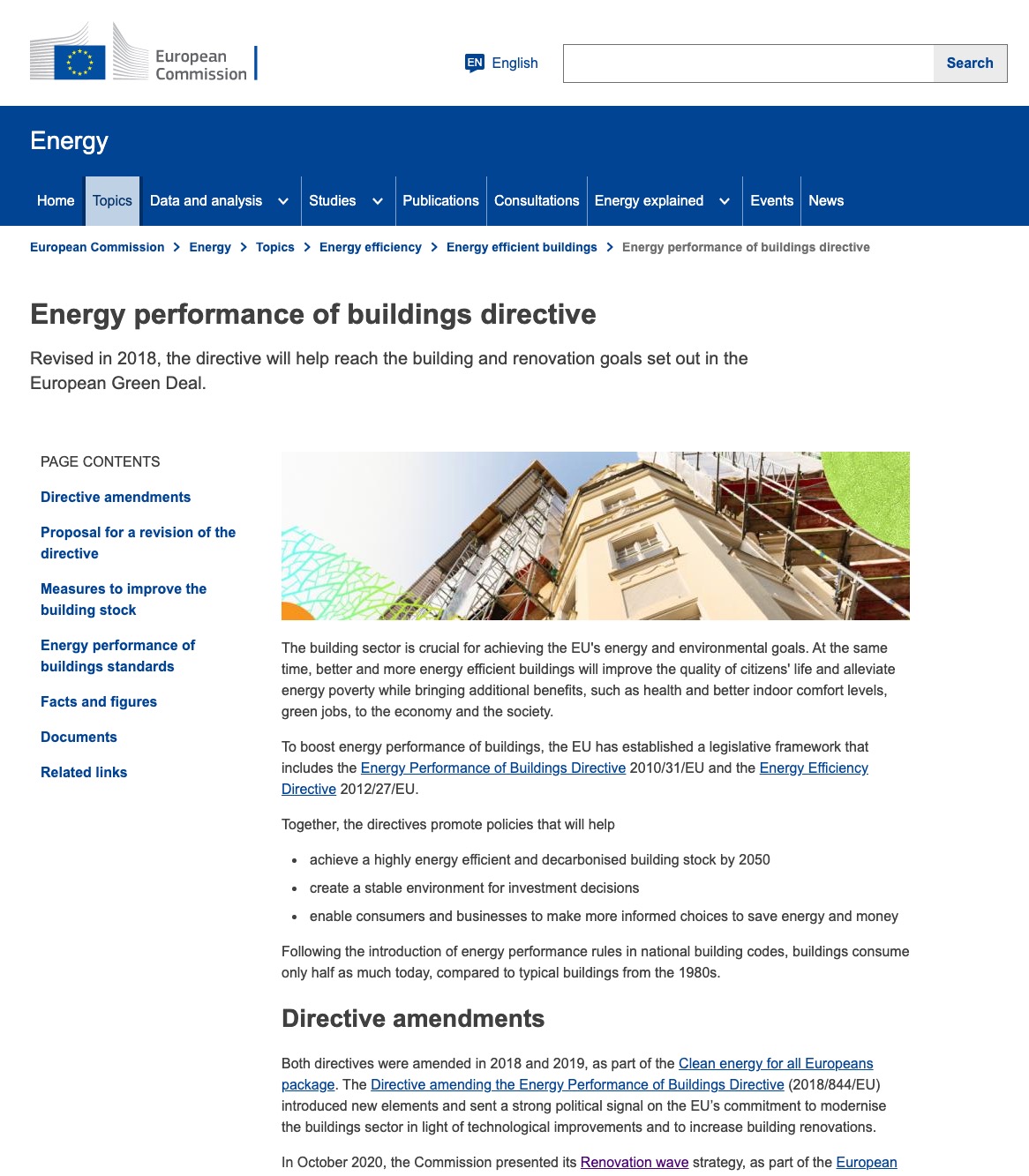Navigate to the Events menu item

click(x=771, y=201)
